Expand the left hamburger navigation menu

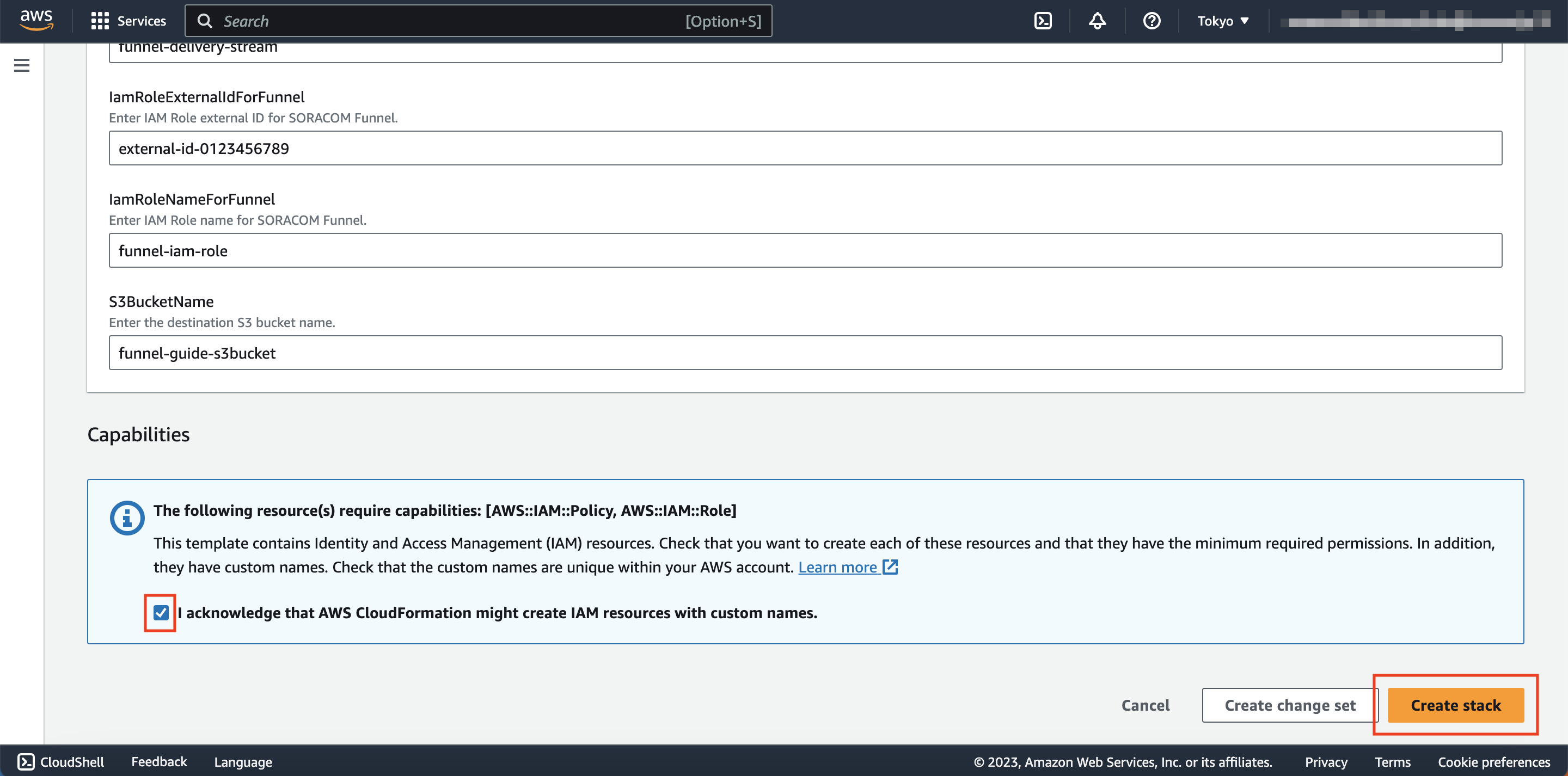click(22, 65)
